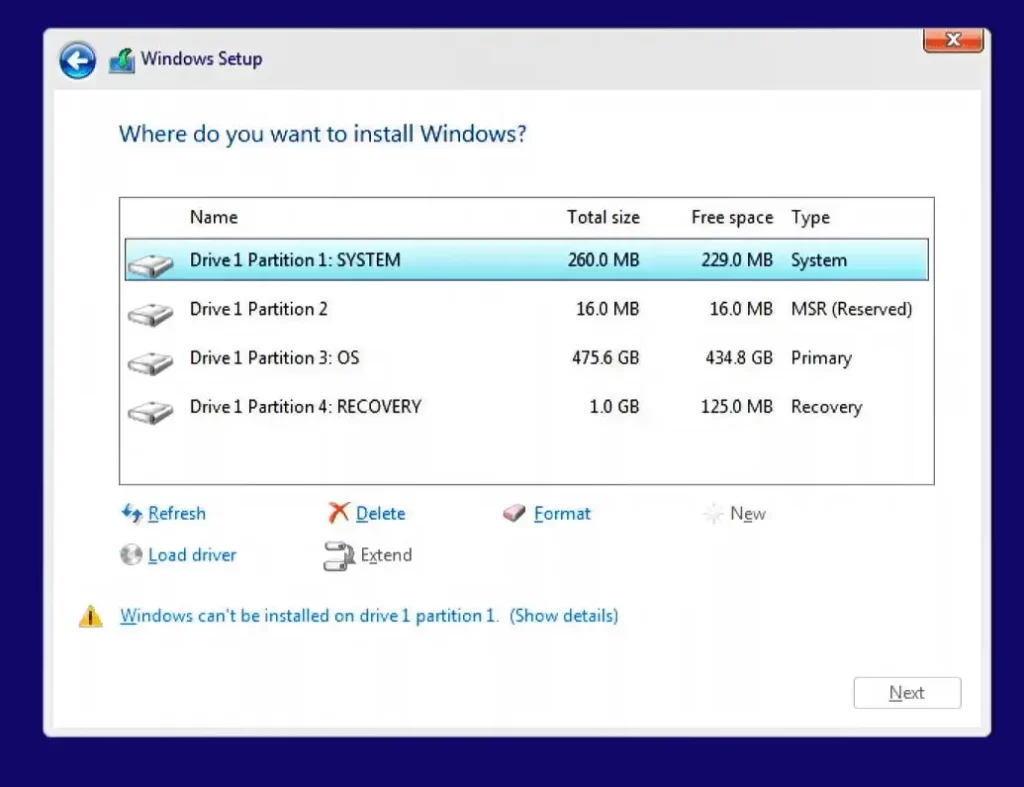Click the eraser Format icon
1024x787 pixels.
[x=514, y=513]
